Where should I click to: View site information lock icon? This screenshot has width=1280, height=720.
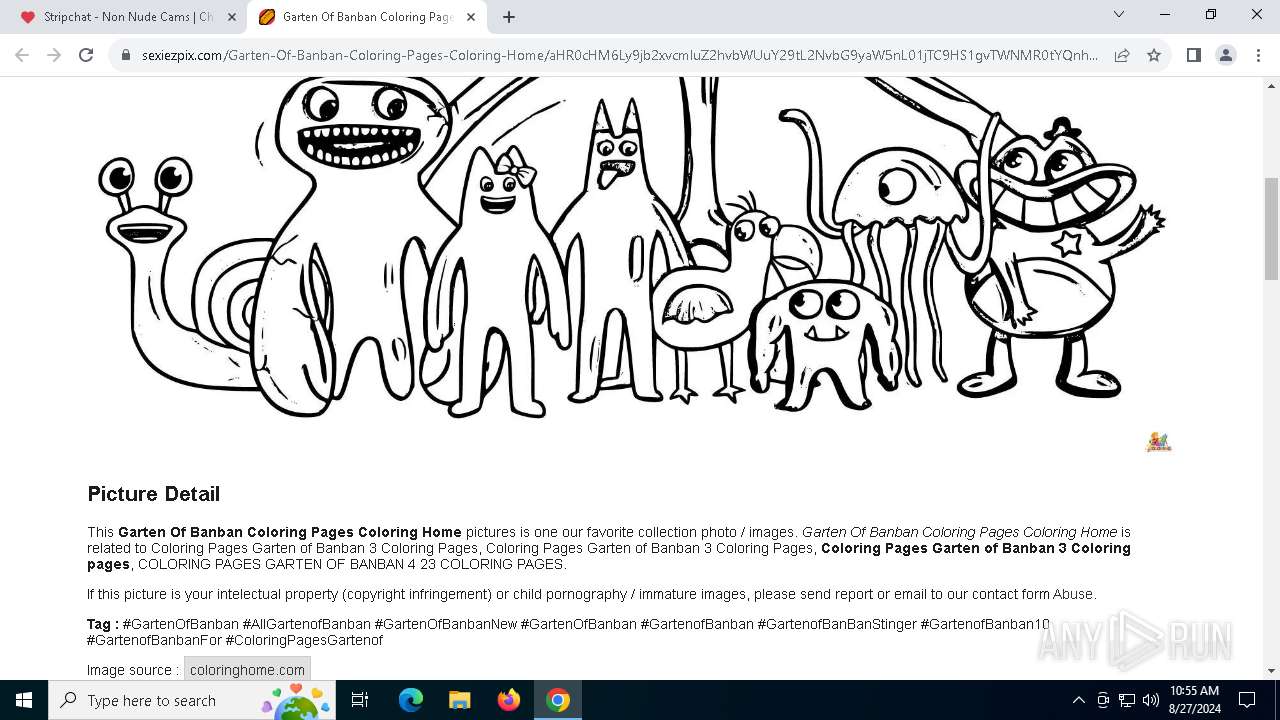[x=126, y=55]
